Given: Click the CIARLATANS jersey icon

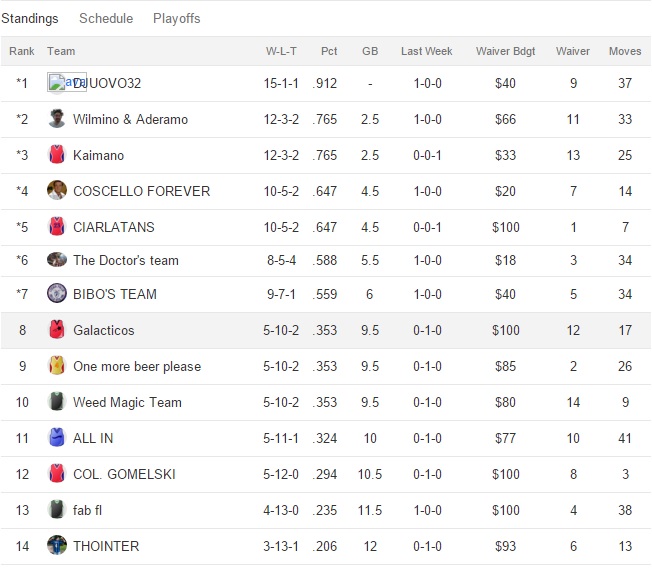Looking at the screenshot, I should pos(56,227).
